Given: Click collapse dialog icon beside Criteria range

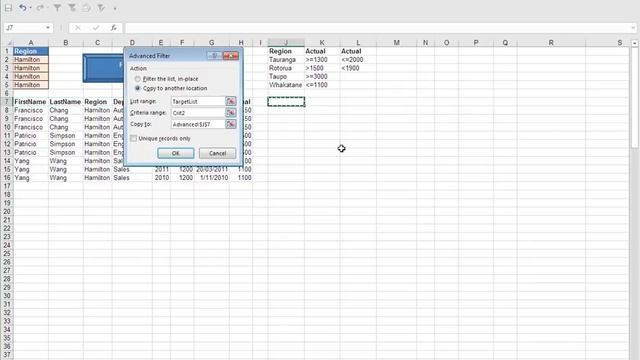Looking at the screenshot, I should click(231, 113).
